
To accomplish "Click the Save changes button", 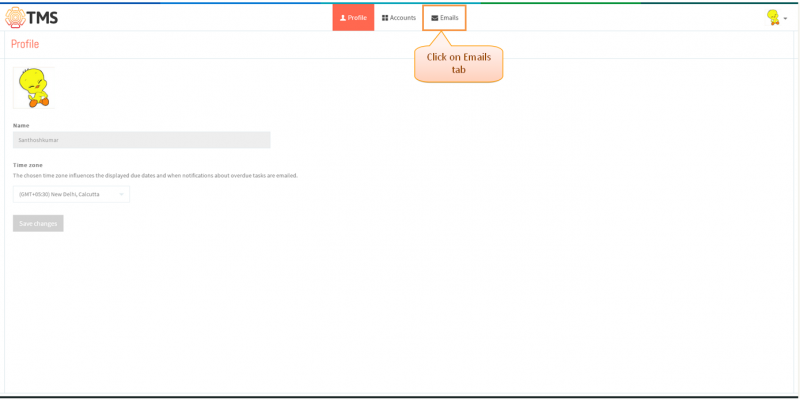I will [38, 223].
